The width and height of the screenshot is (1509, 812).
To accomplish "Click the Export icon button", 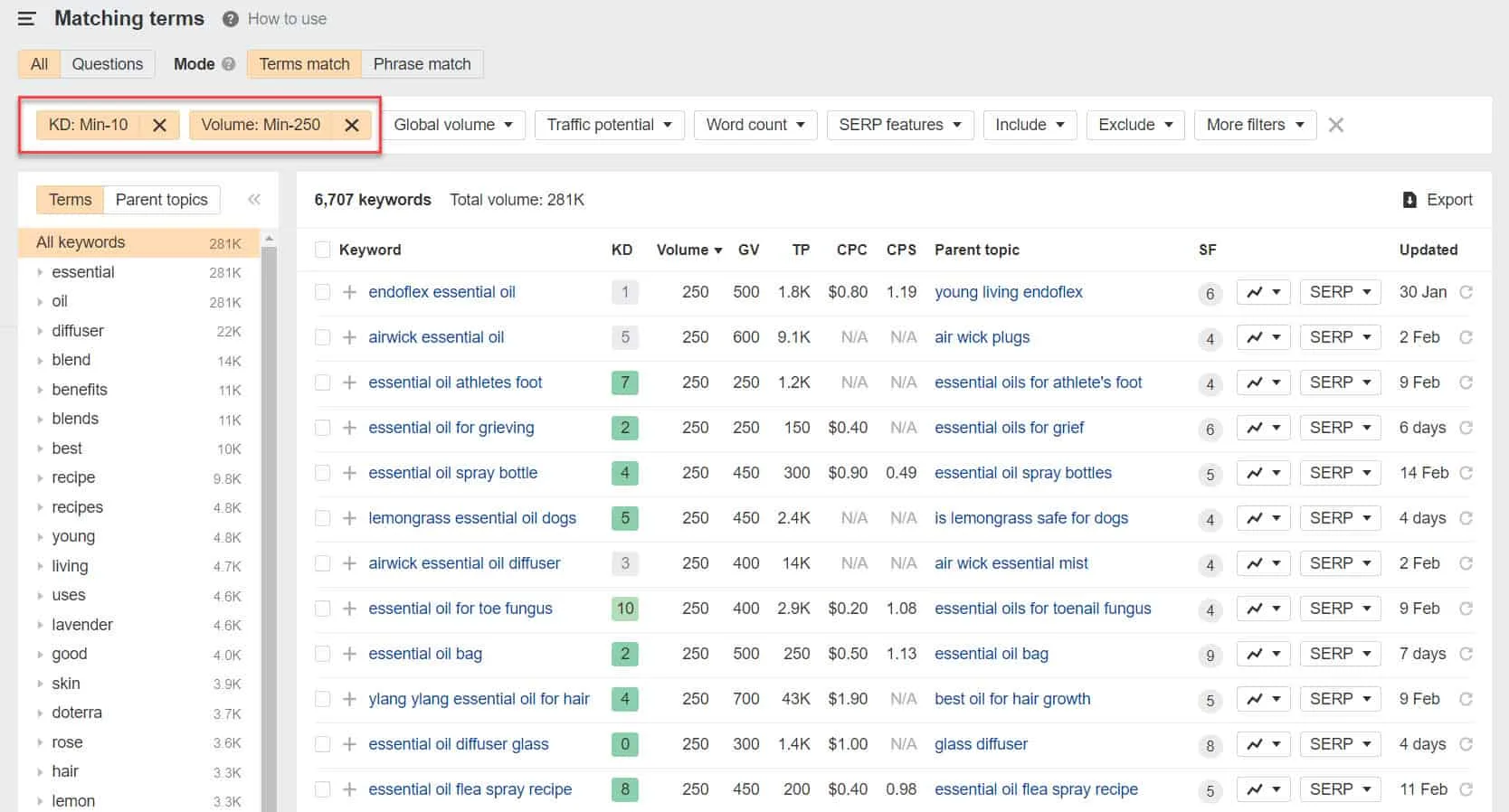I will 1409,200.
